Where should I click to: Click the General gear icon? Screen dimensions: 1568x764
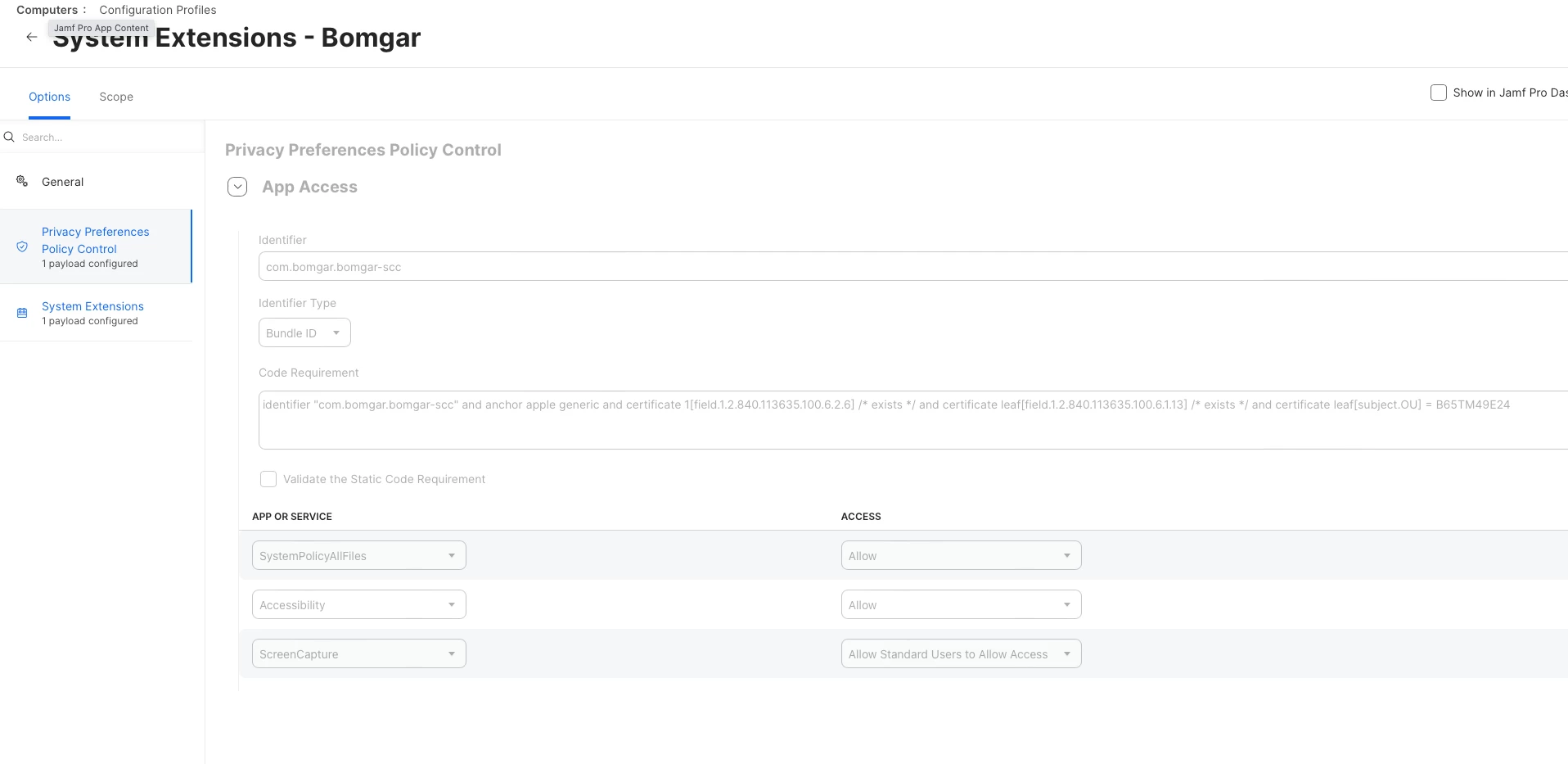pos(22,181)
